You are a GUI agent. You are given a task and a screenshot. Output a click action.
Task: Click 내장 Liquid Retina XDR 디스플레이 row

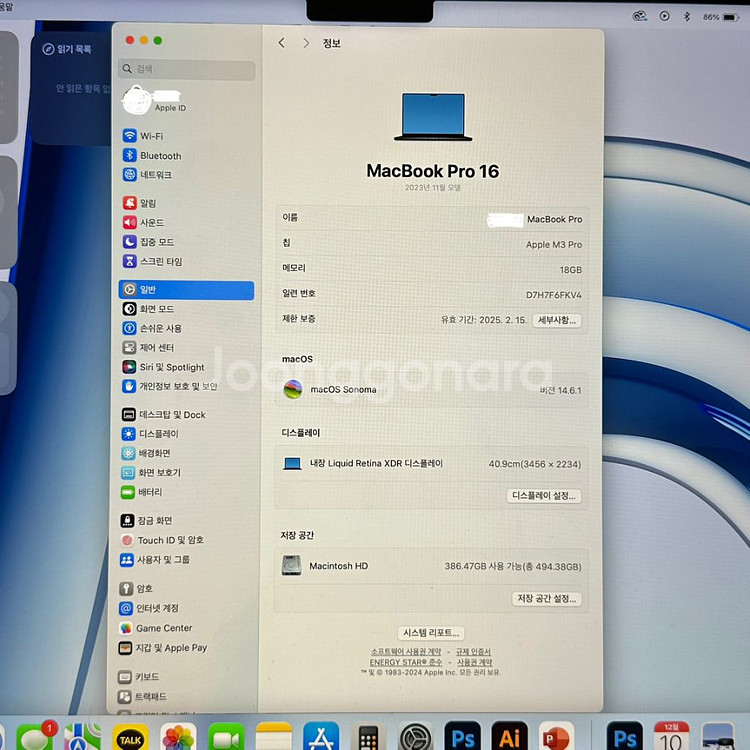(431, 463)
